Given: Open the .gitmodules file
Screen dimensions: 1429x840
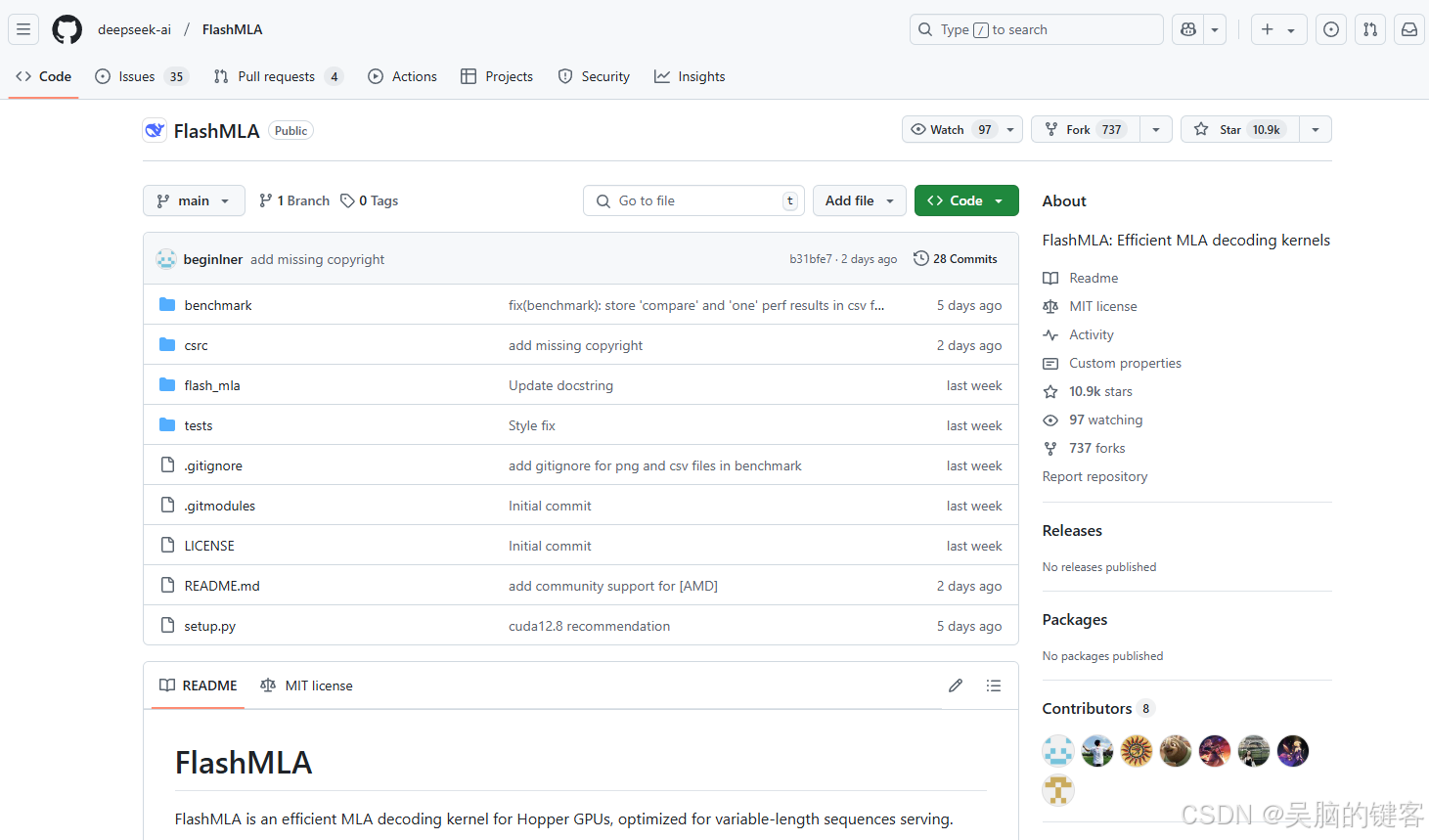Looking at the screenshot, I should [x=219, y=506].
